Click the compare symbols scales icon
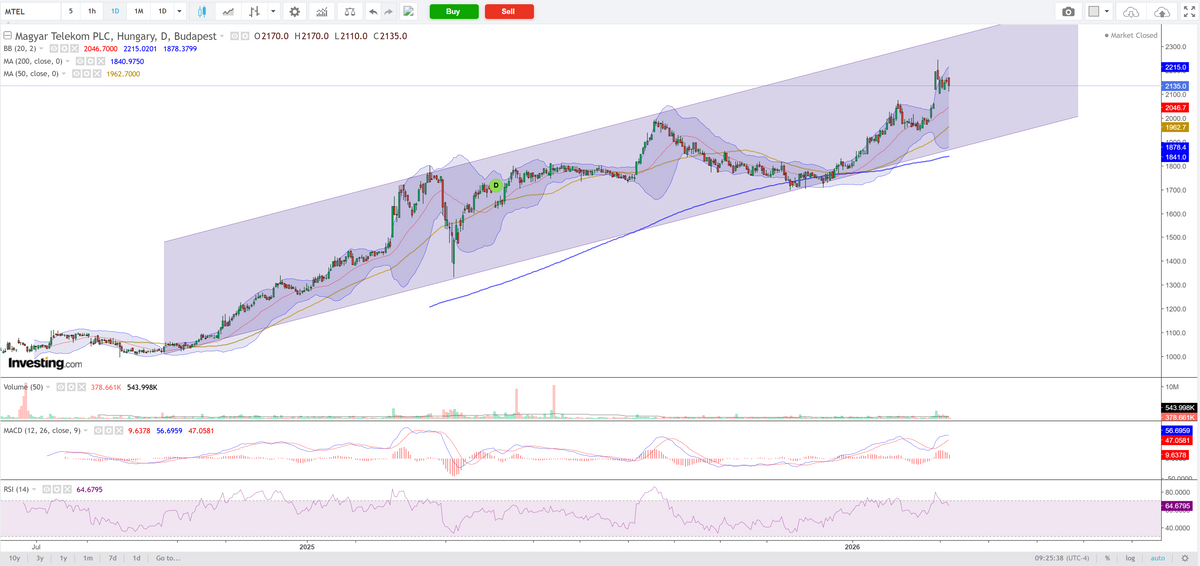The width and height of the screenshot is (1200, 566). pyautogui.click(x=349, y=12)
